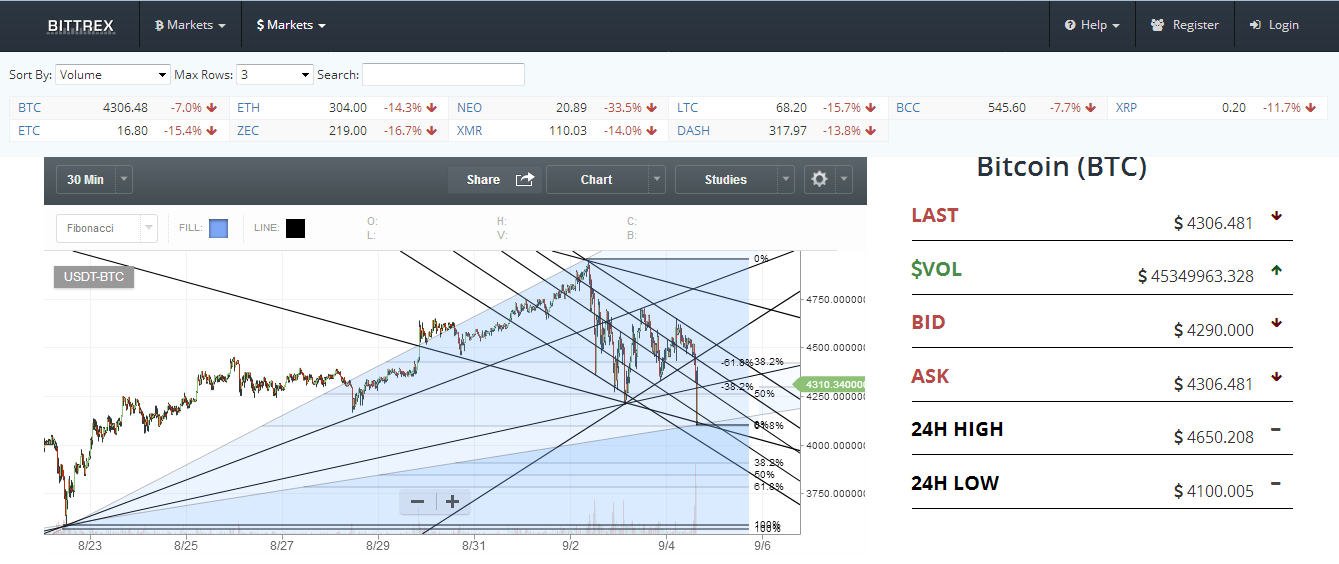The height and width of the screenshot is (564, 1339).
Task: Focus the market Search field
Action: point(443,75)
